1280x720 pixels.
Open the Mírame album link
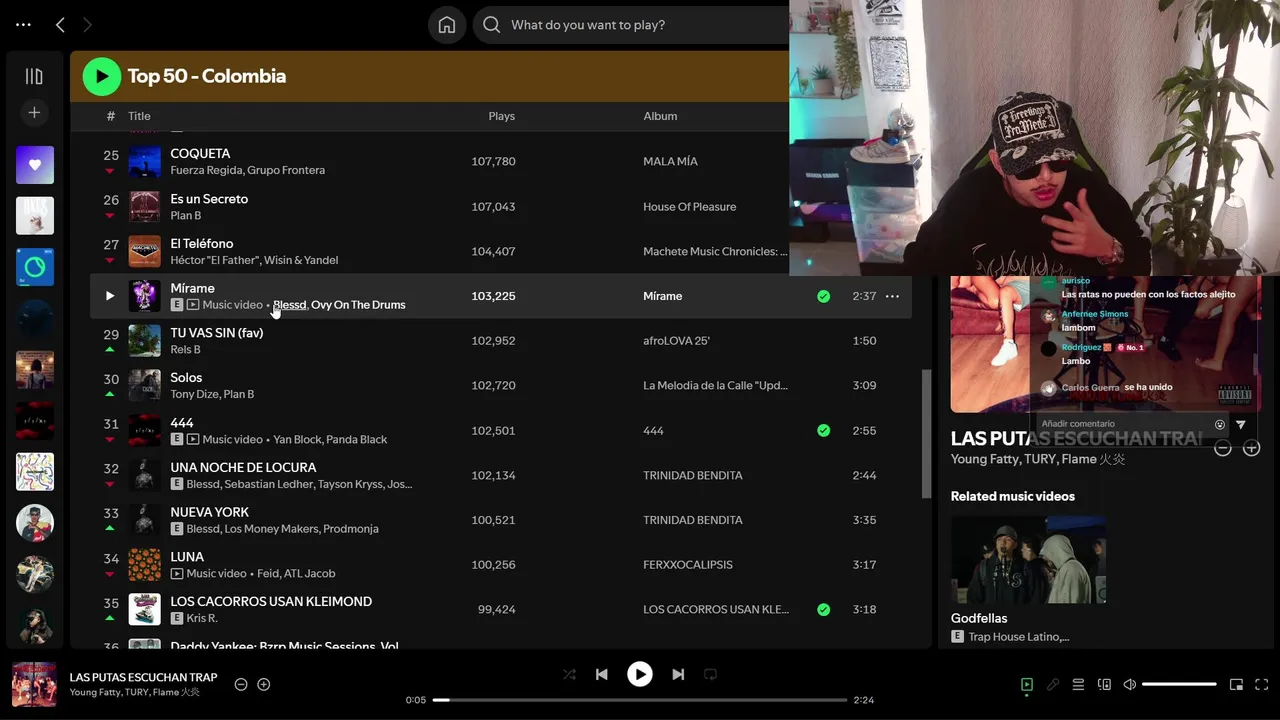click(x=662, y=296)
